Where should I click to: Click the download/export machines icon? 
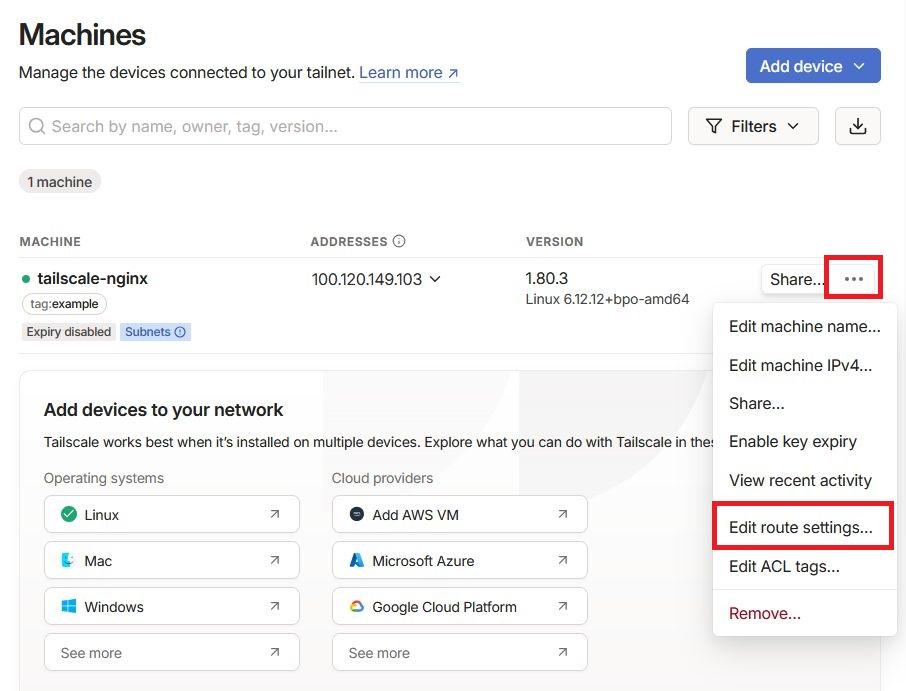857,126
